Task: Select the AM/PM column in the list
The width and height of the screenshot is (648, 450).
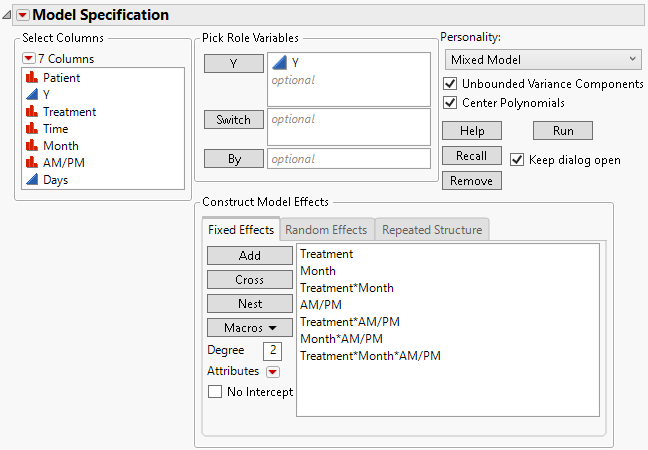Action: [x=62, y=163]
